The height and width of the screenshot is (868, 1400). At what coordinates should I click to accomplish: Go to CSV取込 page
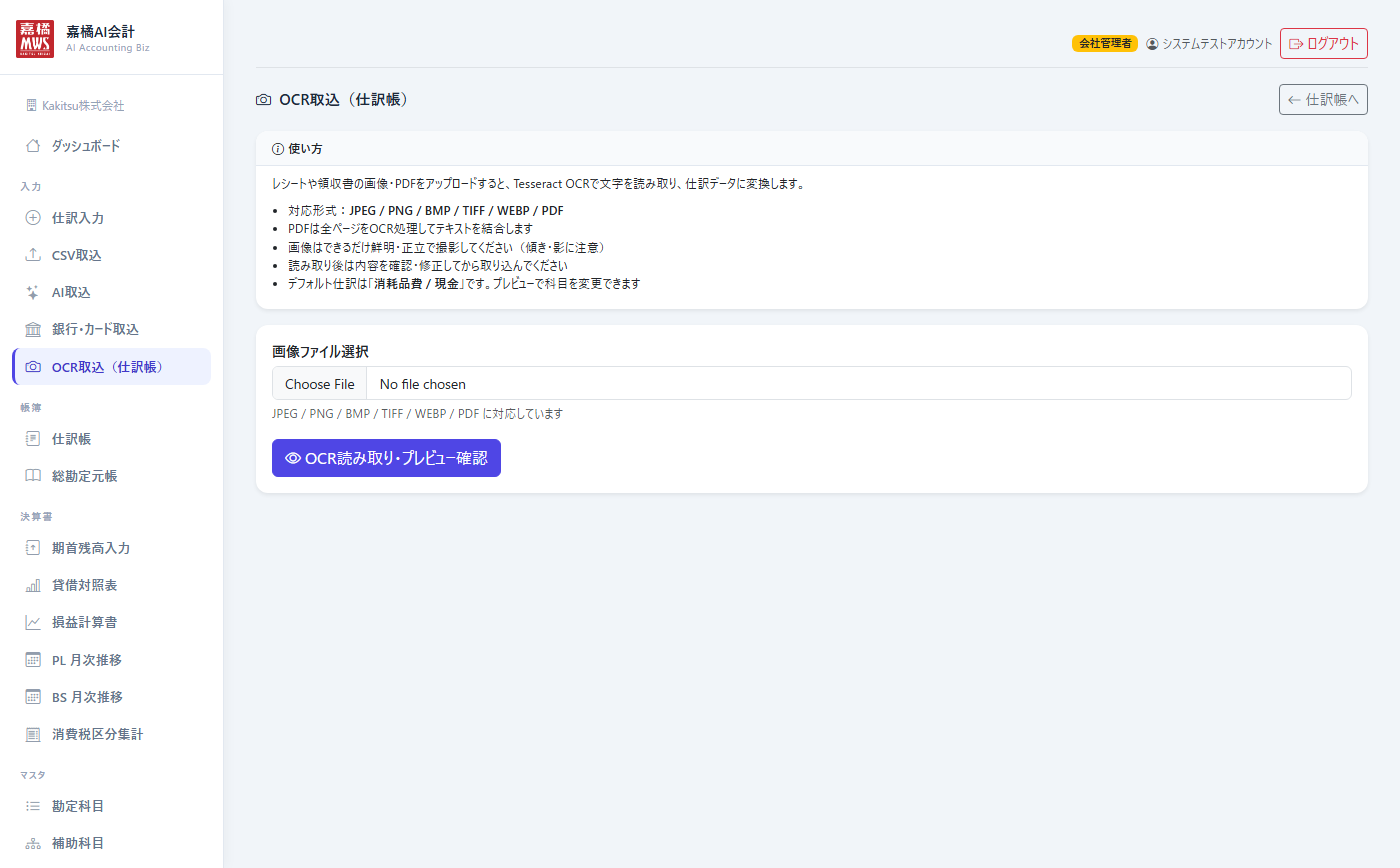pos(112,255)
